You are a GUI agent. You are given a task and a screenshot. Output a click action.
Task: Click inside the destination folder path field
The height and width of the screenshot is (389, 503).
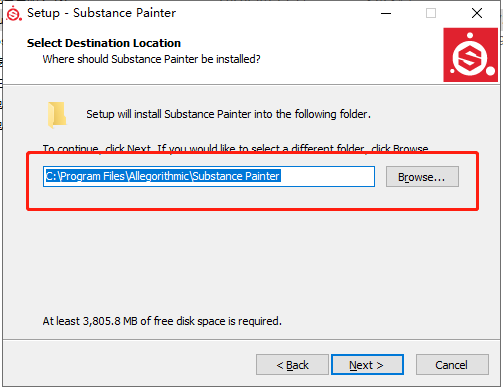(x=209, y=176)
